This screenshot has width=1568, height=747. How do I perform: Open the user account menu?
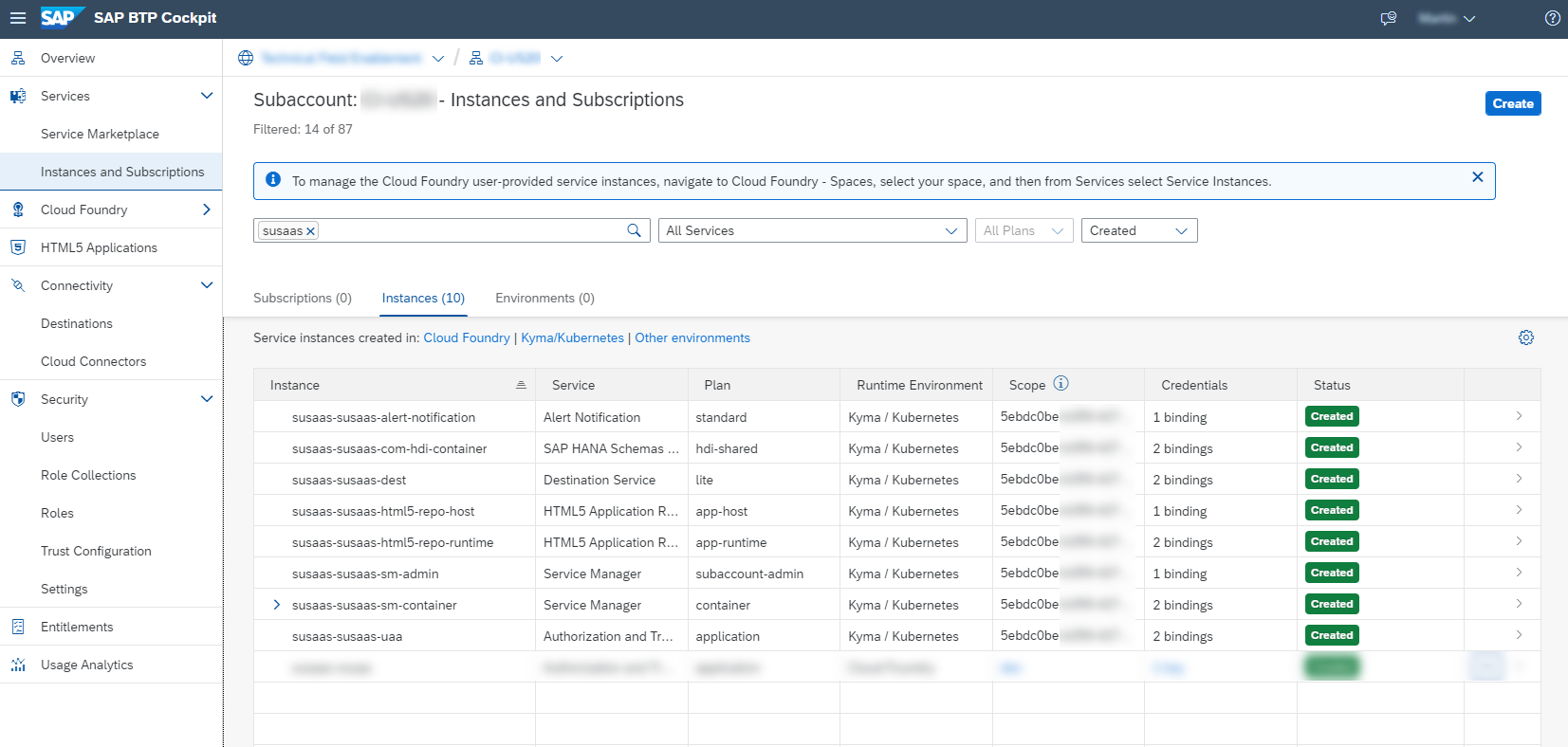point(1447,18)
